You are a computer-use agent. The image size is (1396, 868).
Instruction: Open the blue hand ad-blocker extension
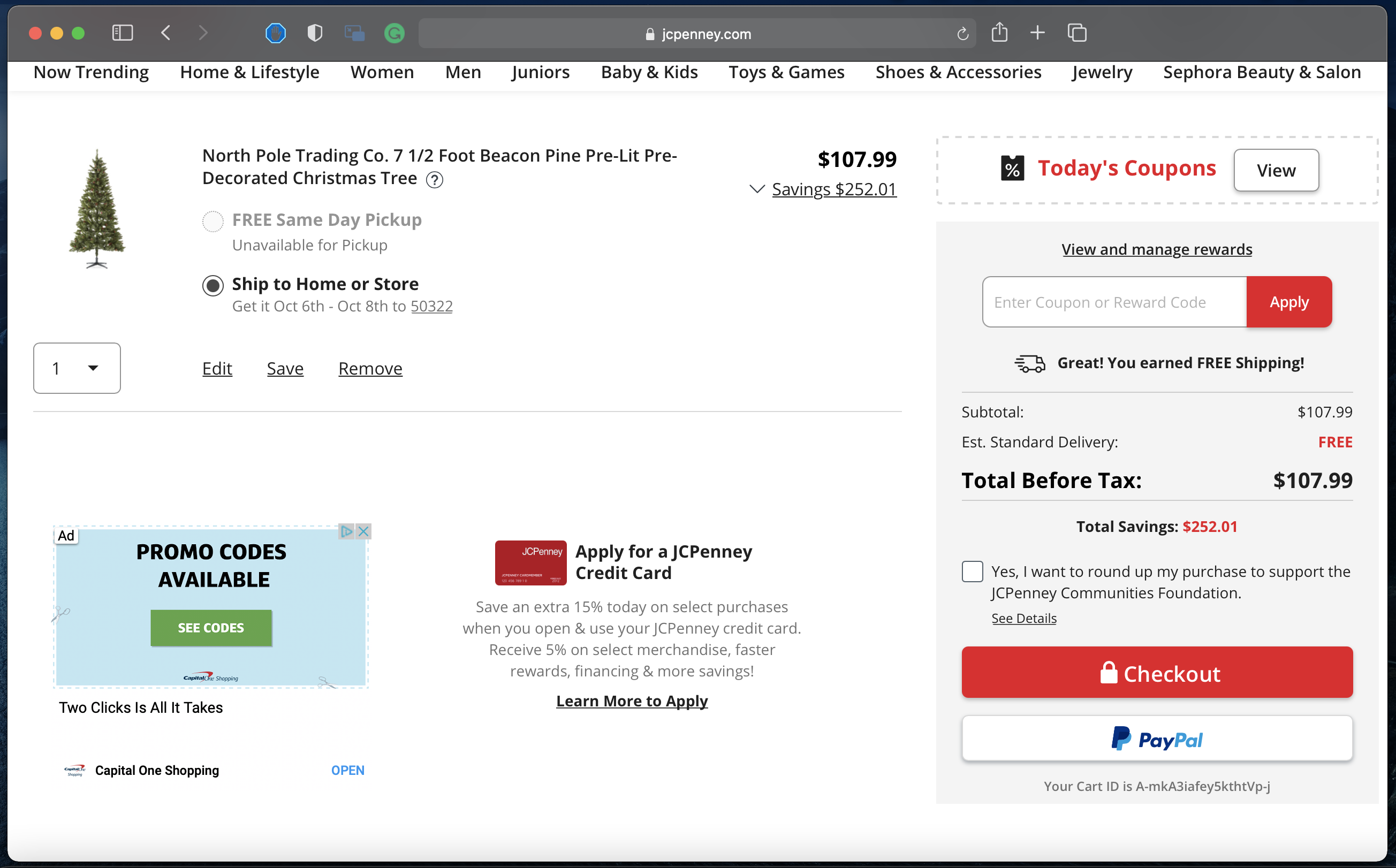(x=276, y=33)
